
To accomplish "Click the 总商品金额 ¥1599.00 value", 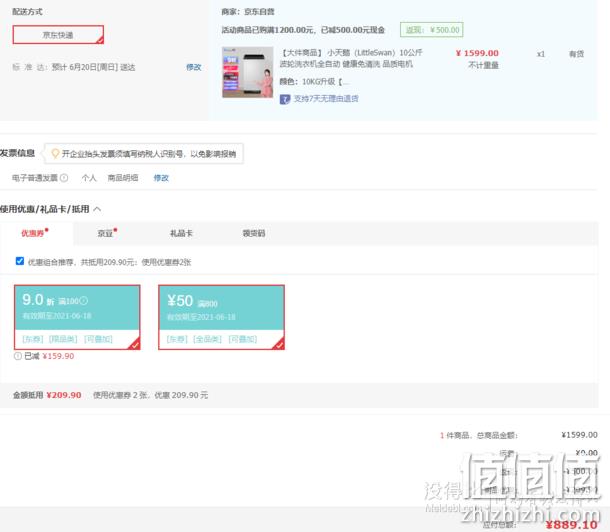I will pyautogui.click(x=579, y=435).
